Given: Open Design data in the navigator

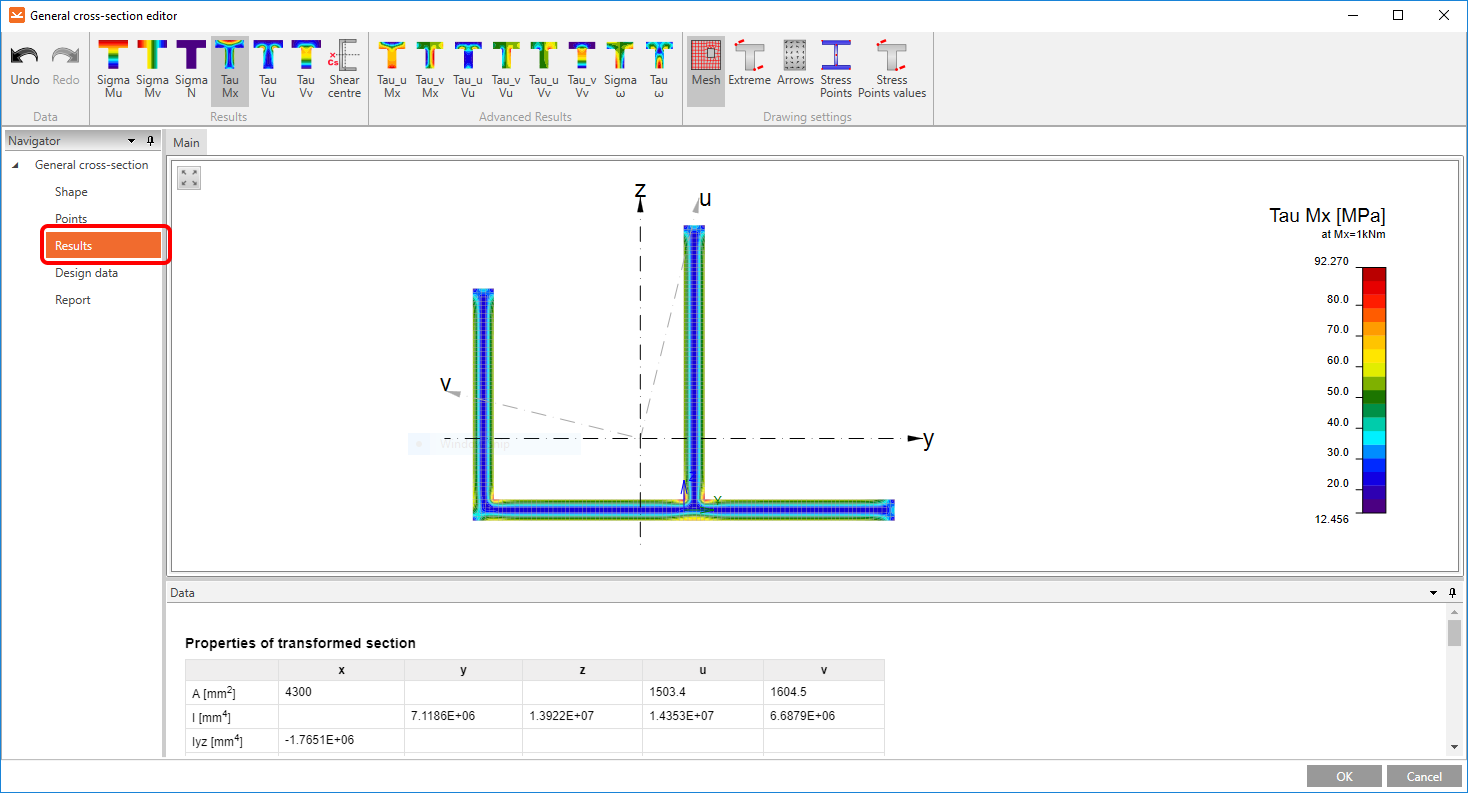Looking at the screenshot, I should point(88,272).
